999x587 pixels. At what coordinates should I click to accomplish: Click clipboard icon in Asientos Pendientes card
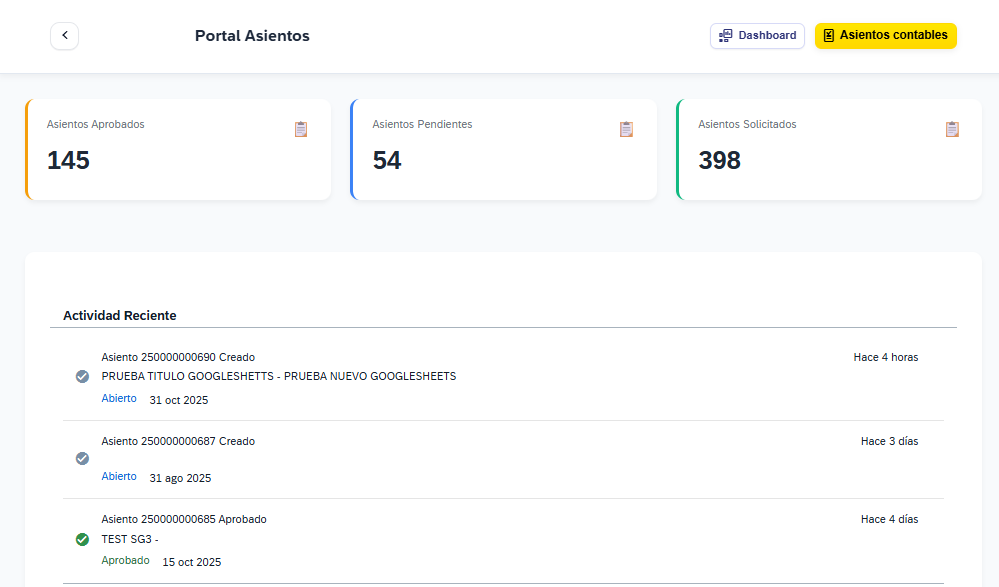pyautogui.click(x=626, y=129)
